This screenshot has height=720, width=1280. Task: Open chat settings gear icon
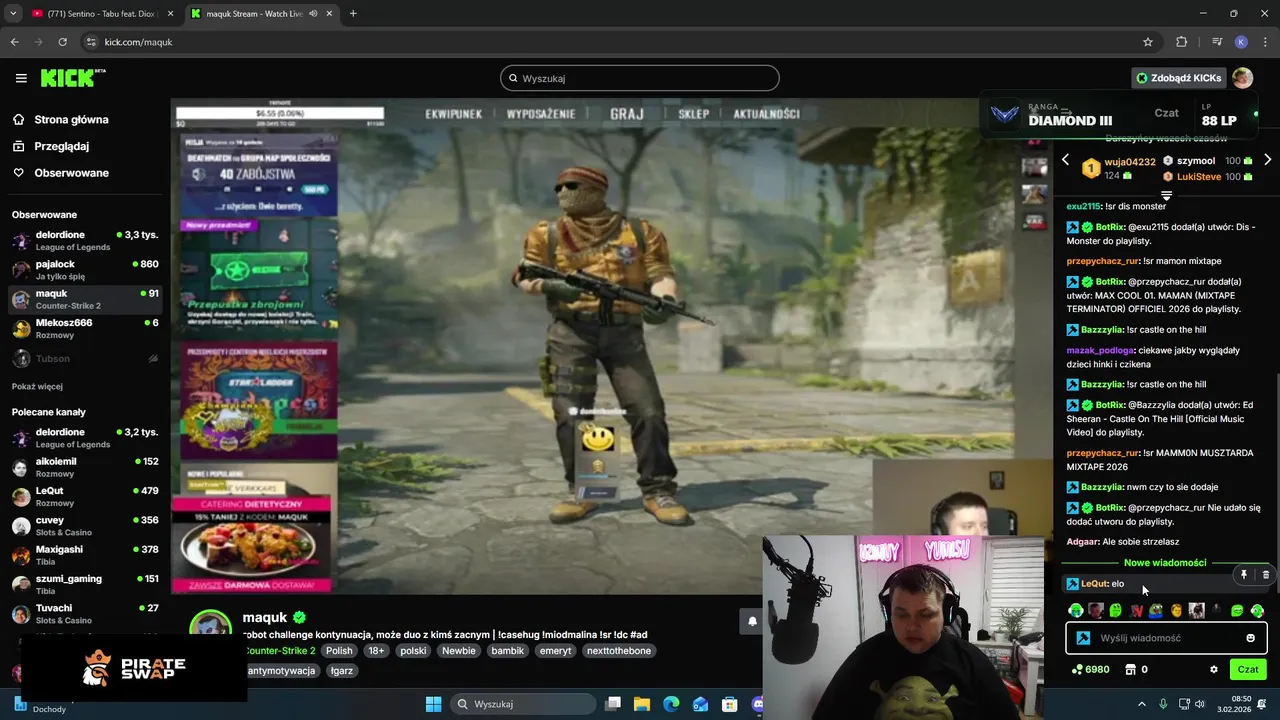pos(1214,669)
